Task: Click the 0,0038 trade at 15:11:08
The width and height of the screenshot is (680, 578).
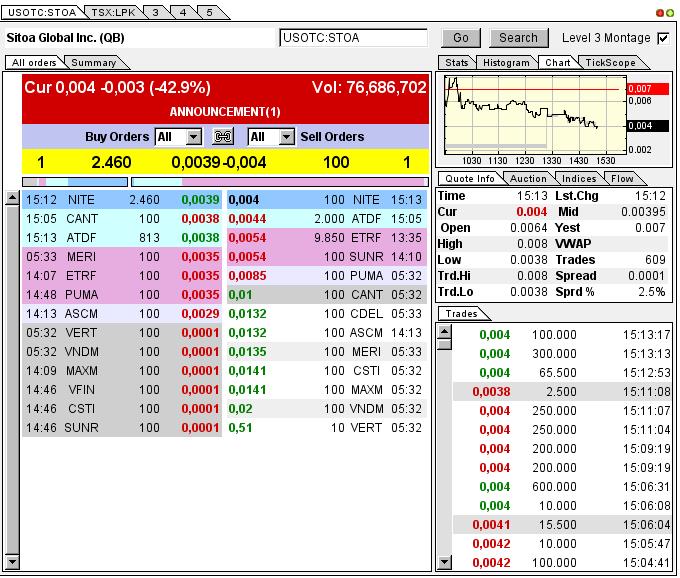Action: tap(562, 392)
